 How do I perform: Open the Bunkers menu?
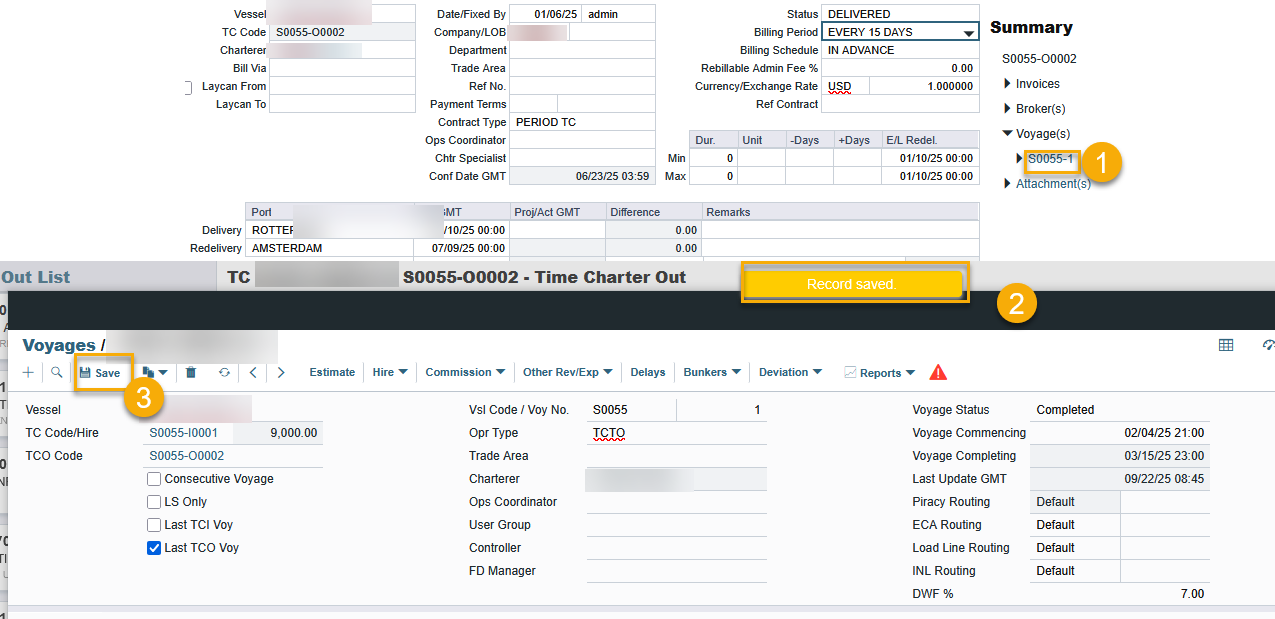coord(711,372)
